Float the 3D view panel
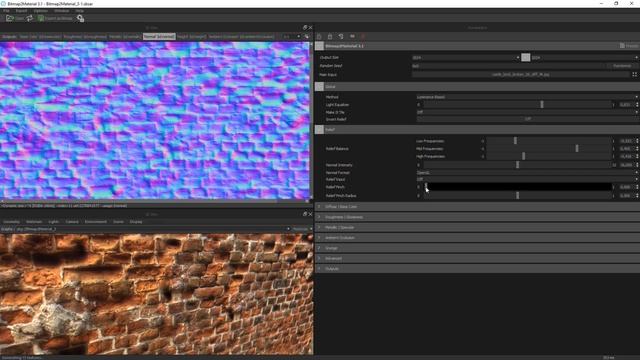640x360 pixels. pos(304,214)
